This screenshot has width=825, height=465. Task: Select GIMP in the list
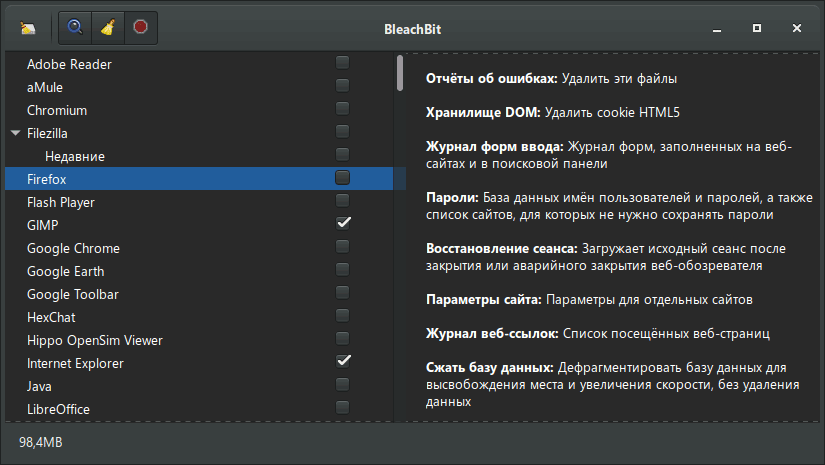pos(199,225)
